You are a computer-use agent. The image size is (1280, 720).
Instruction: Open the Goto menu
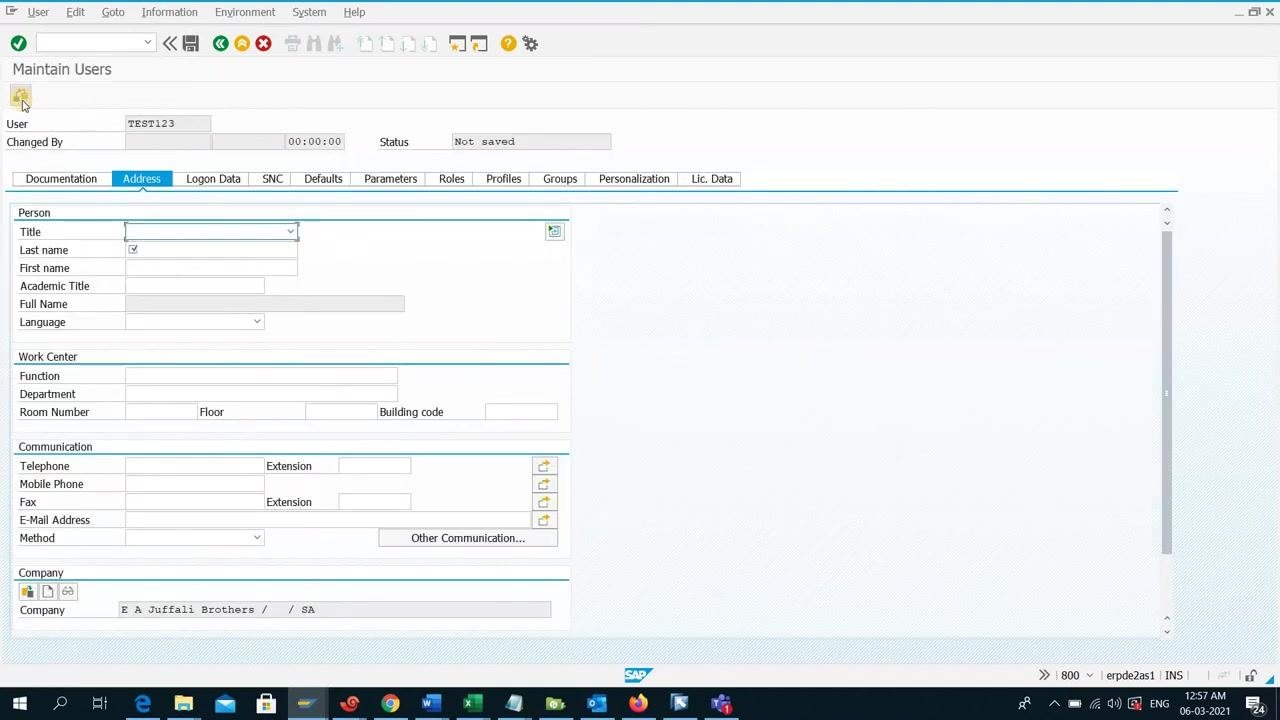click(x=113, y=12)
